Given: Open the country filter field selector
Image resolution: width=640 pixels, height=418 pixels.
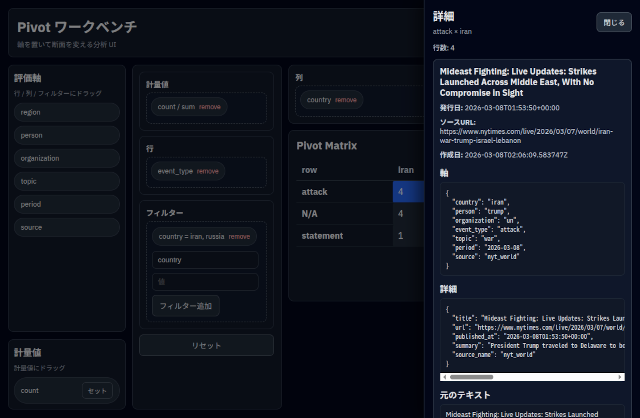Looking at the screenshot, I should [x=205, y=260].
